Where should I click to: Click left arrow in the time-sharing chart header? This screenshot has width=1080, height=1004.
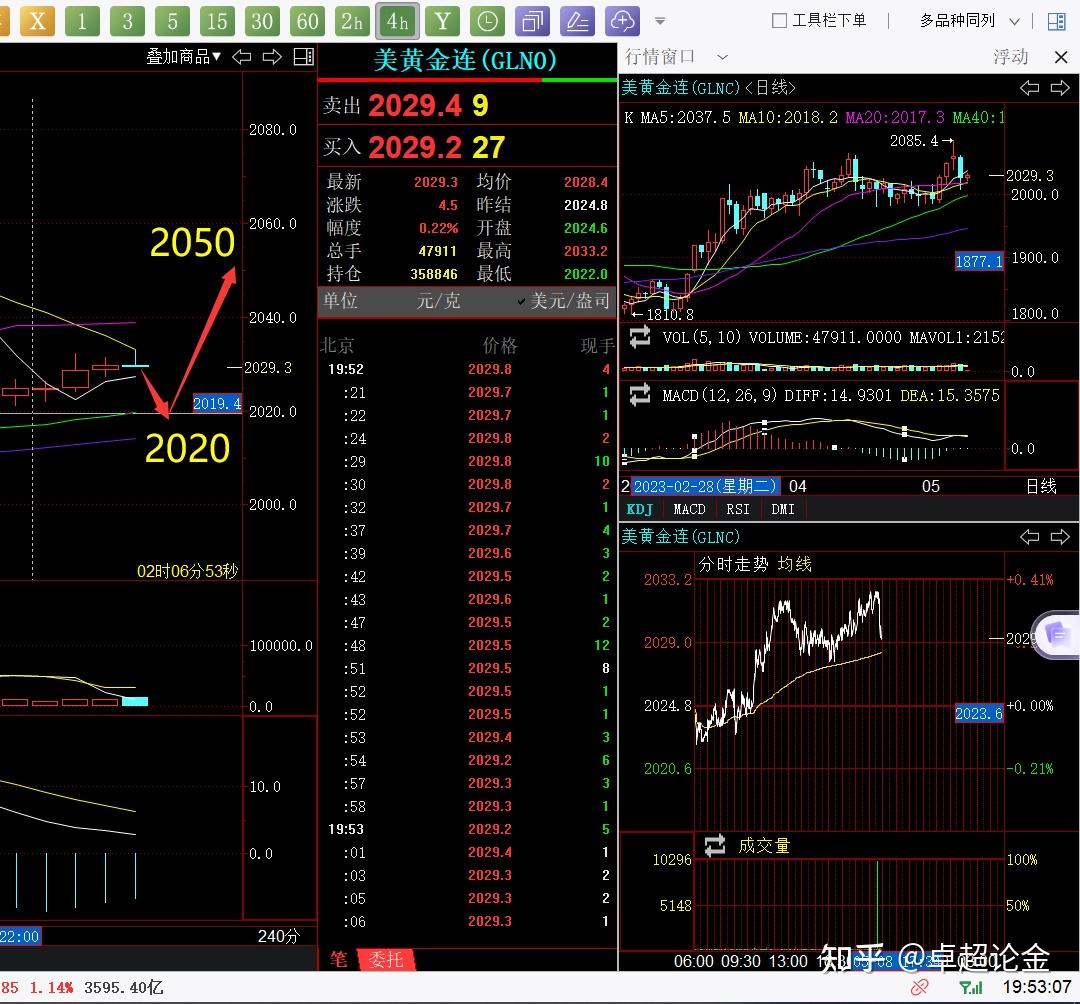[x=1030, y=536]
